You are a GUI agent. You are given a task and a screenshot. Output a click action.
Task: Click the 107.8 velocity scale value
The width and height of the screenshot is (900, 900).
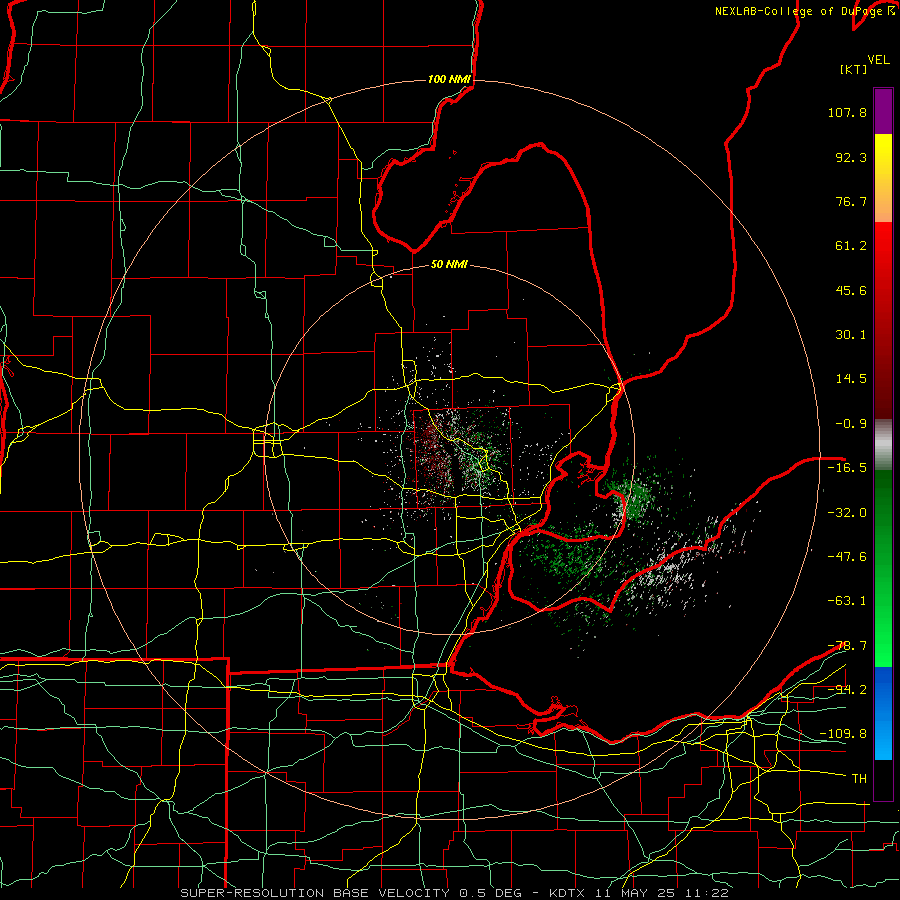point(847,112)
